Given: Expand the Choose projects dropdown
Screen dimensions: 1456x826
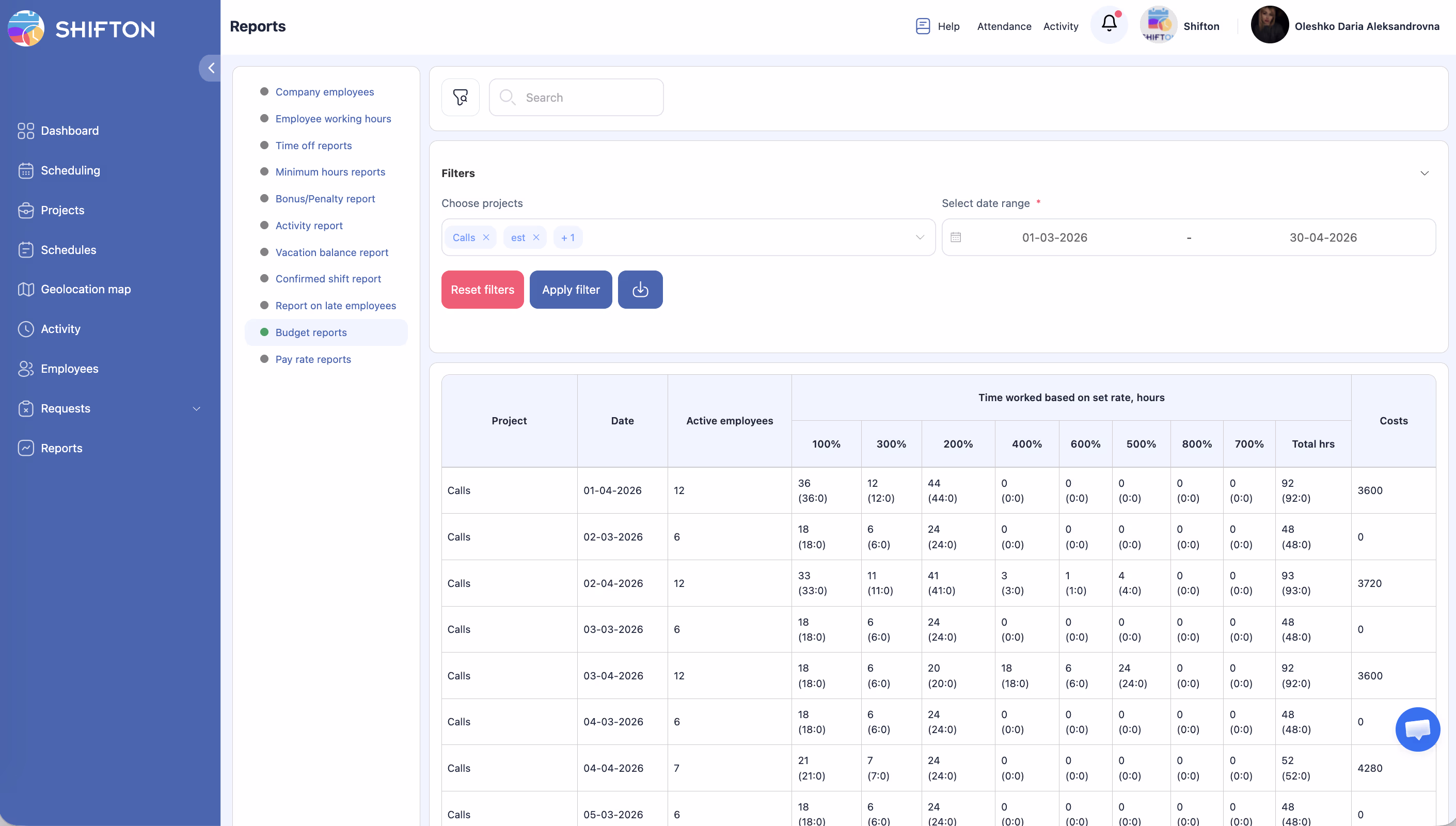Looking at the screenshot, I should point(920,237).
